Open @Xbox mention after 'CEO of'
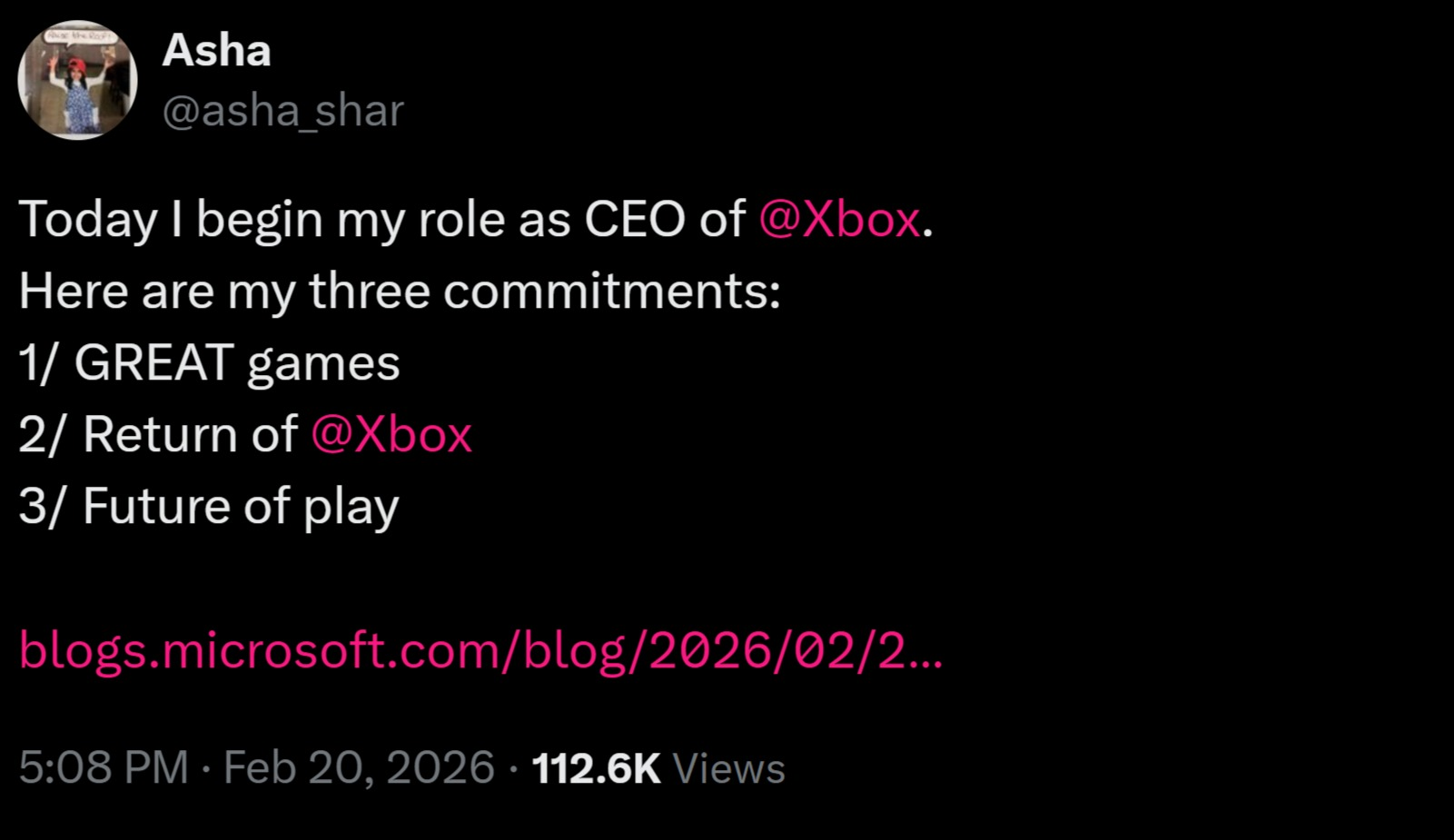This screenshot has height=840, width=1454. pos(839,219)
